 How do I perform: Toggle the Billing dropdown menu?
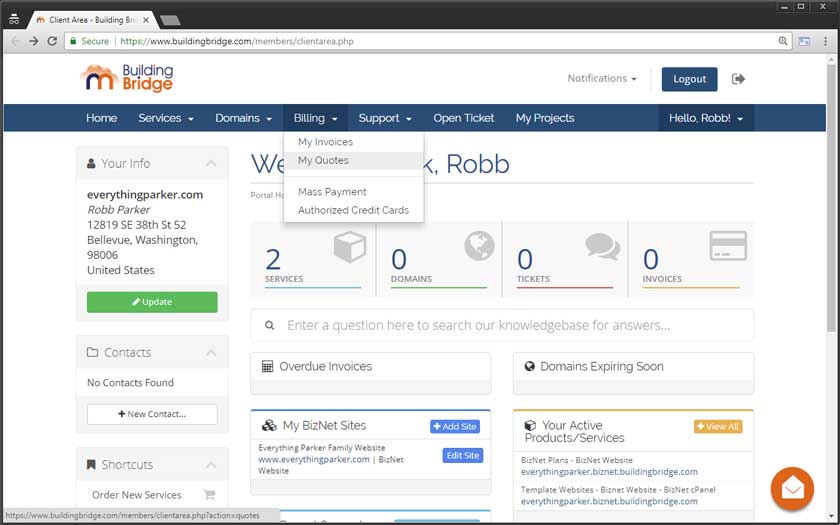pos(315,118)
